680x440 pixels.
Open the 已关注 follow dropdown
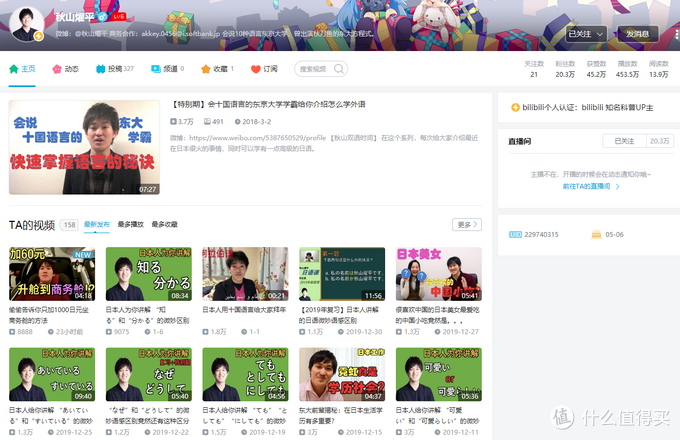(x=586, y=34)
